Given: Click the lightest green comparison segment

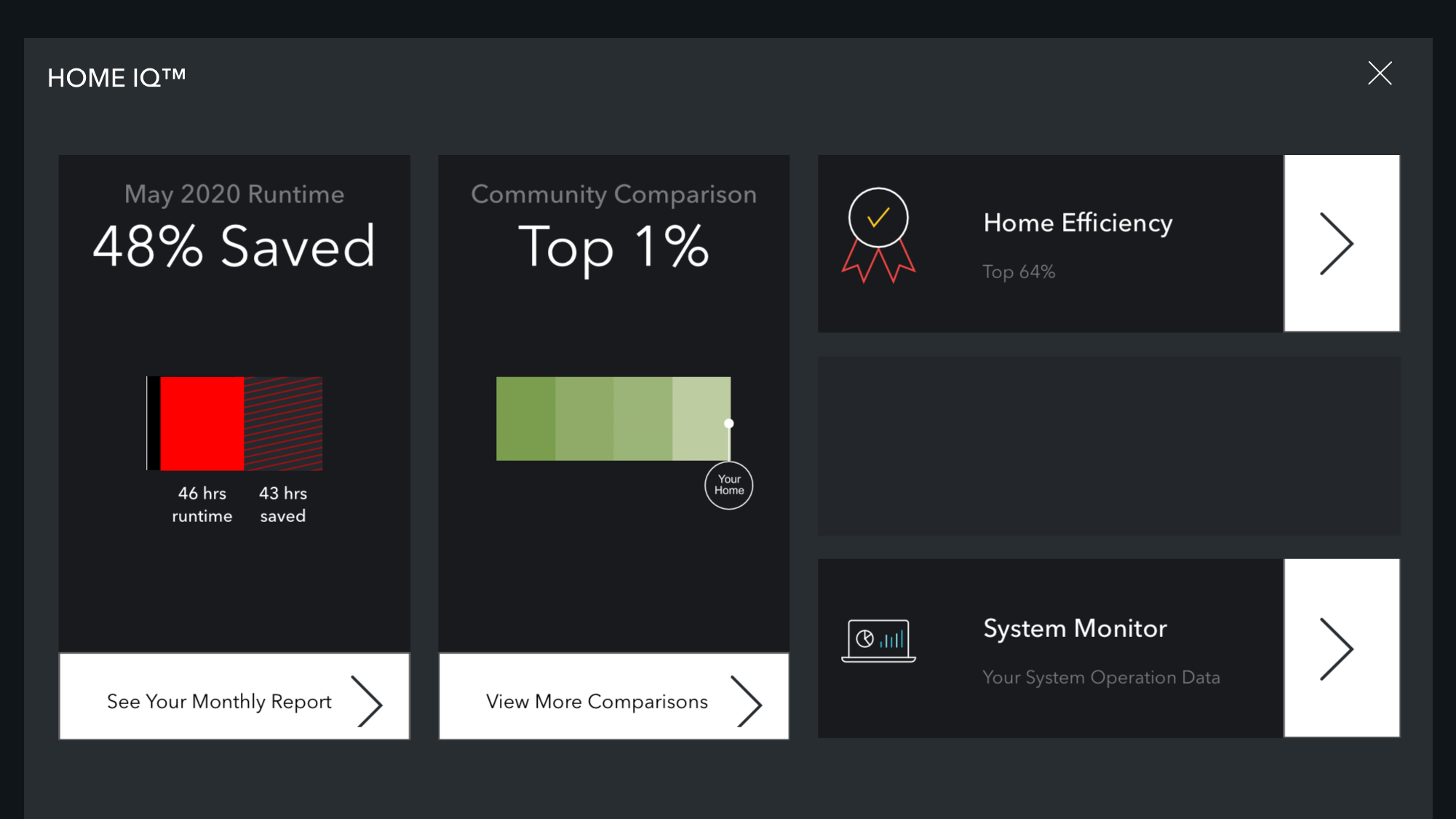Looking at the screenshot, I should [x=700, y=419].
